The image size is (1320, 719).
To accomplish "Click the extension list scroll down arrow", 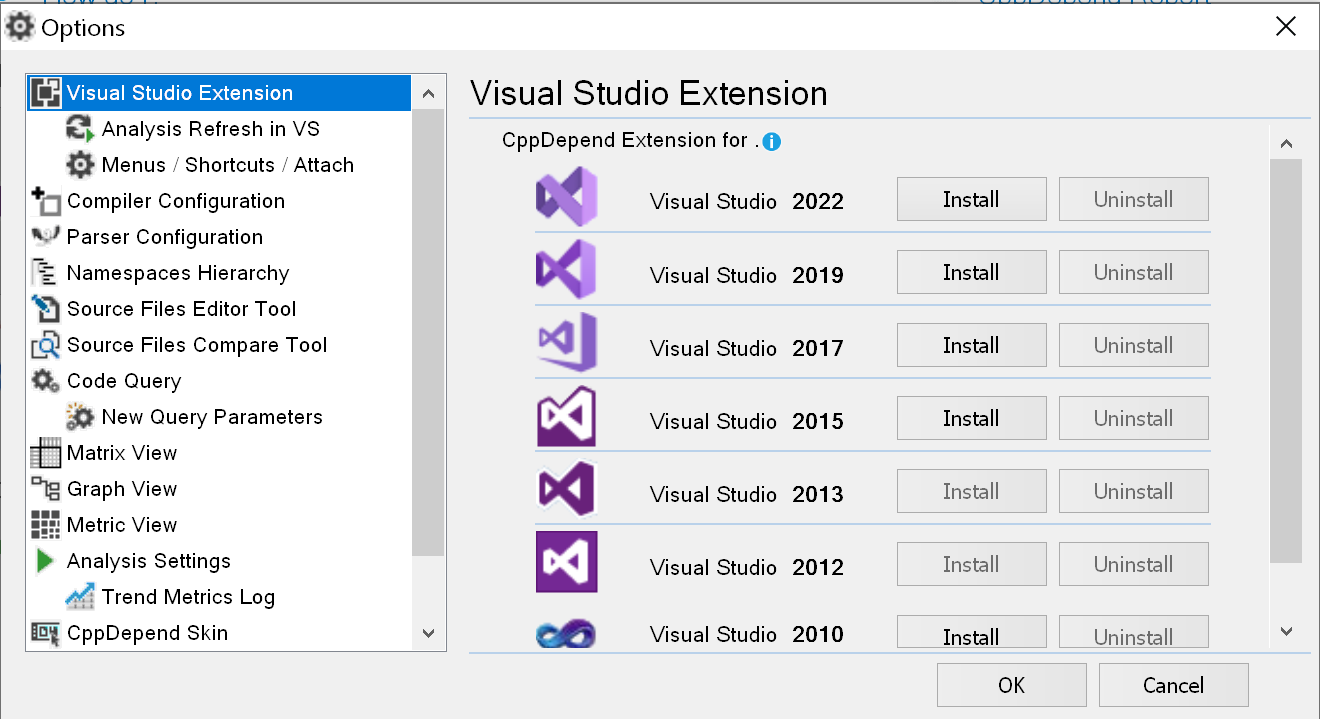I will (1286, 631).
